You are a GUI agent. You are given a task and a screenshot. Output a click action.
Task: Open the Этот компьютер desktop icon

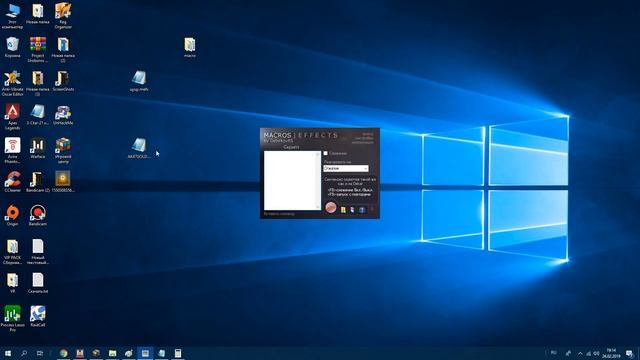[12, 16]
